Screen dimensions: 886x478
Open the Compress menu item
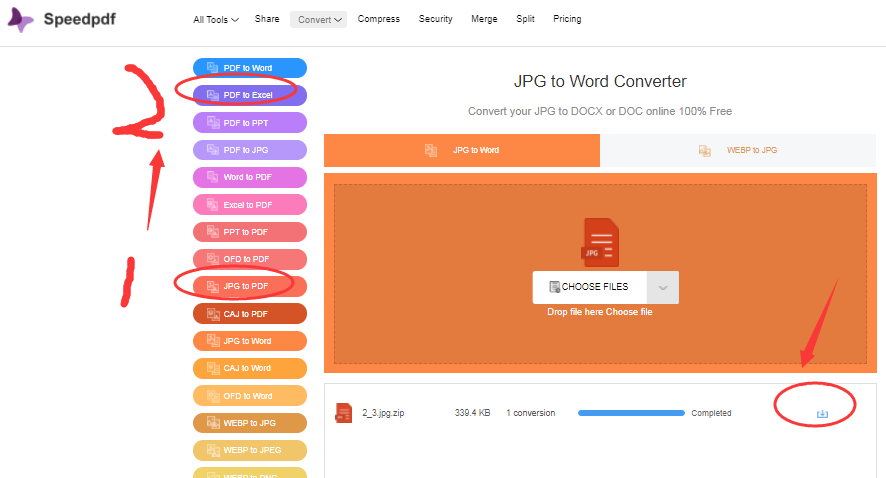click(x=378, y=19)
